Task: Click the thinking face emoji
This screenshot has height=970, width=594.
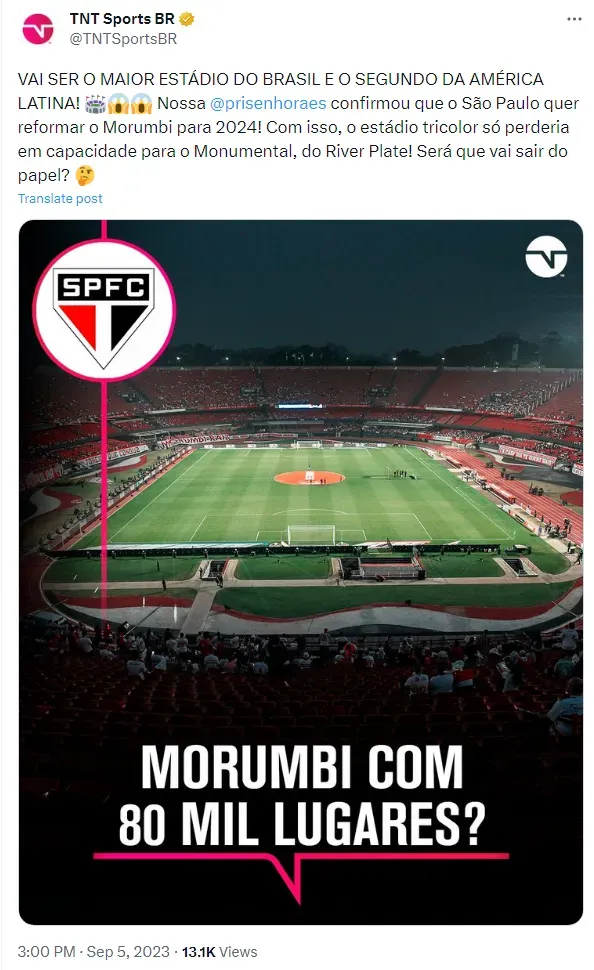Action: click(85, 176)
